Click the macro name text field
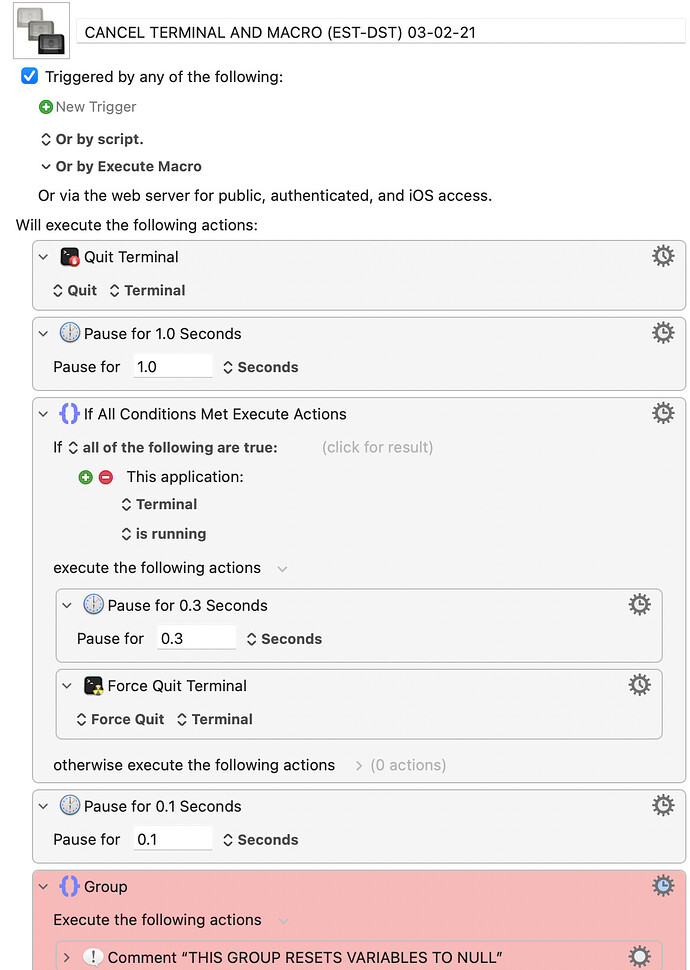Viewport: 690px width, 970px height. click(381, 32)
